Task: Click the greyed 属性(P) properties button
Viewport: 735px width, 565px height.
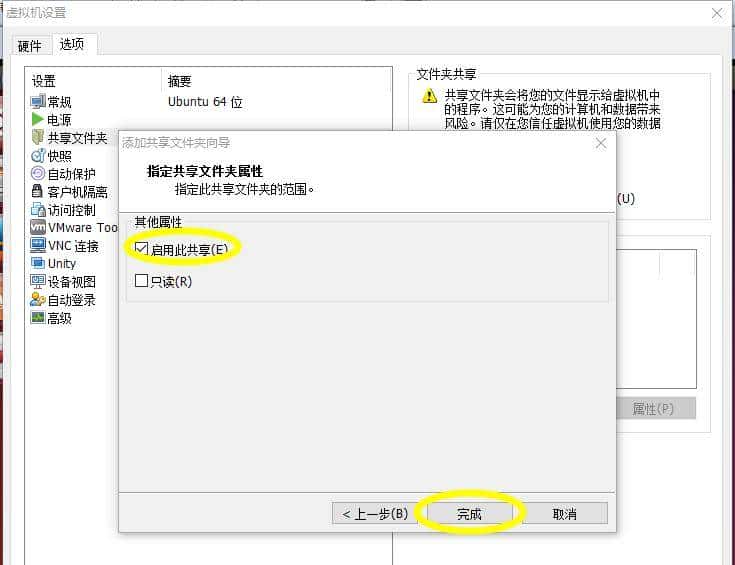Action: tap(653, 409)
